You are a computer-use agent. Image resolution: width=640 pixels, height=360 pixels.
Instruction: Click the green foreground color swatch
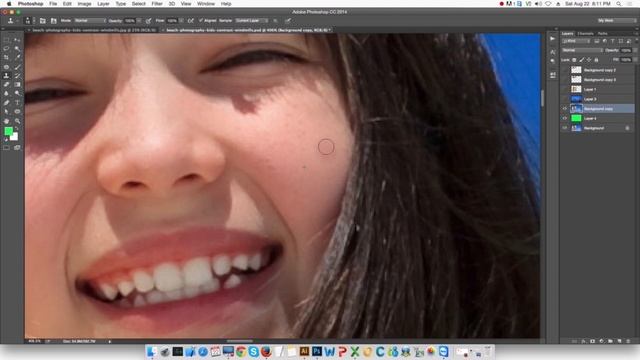click(8, 131)
